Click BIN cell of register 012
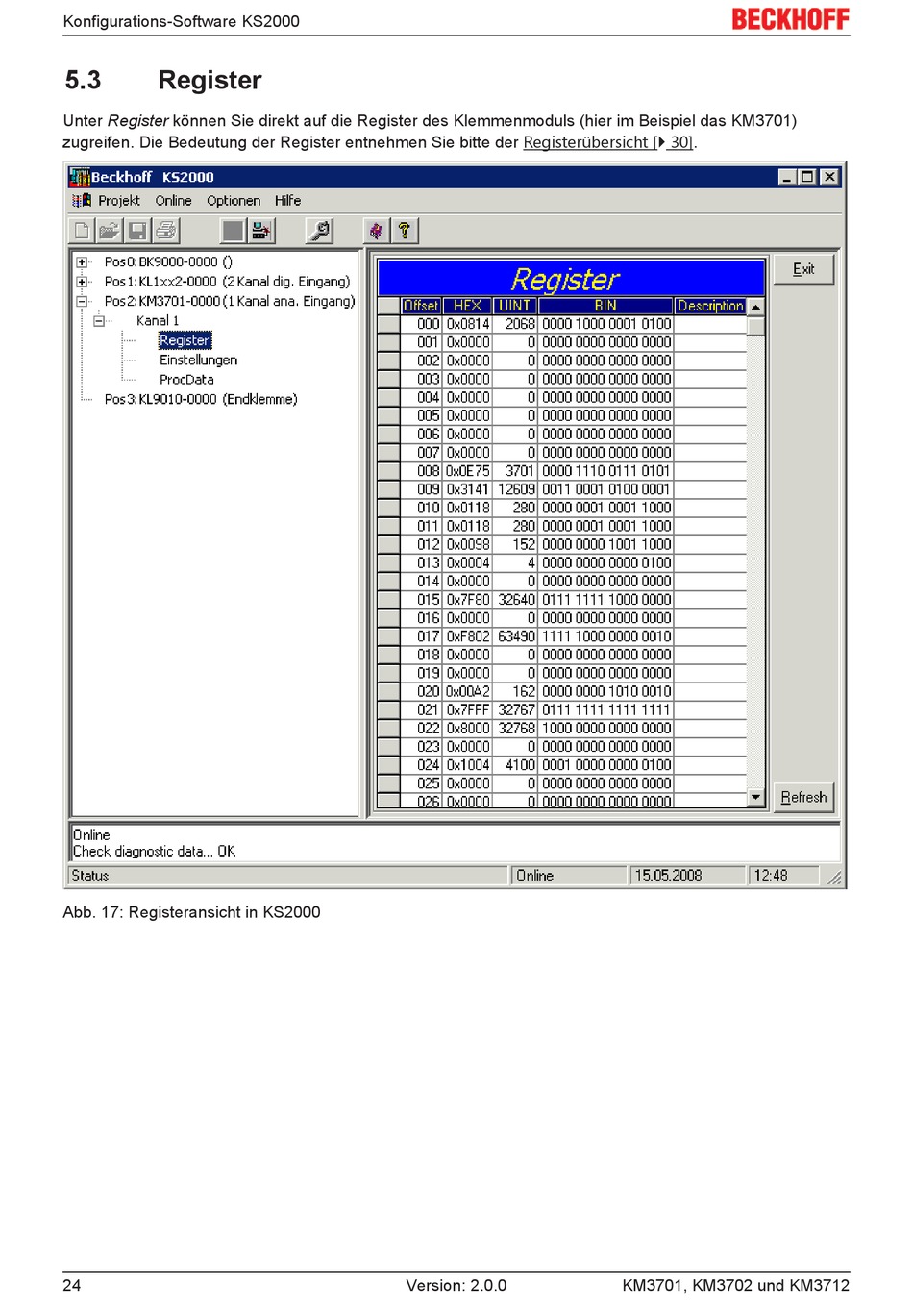Image resolution: width=913 pixels, height=1316 pixels. coord(605,544)
